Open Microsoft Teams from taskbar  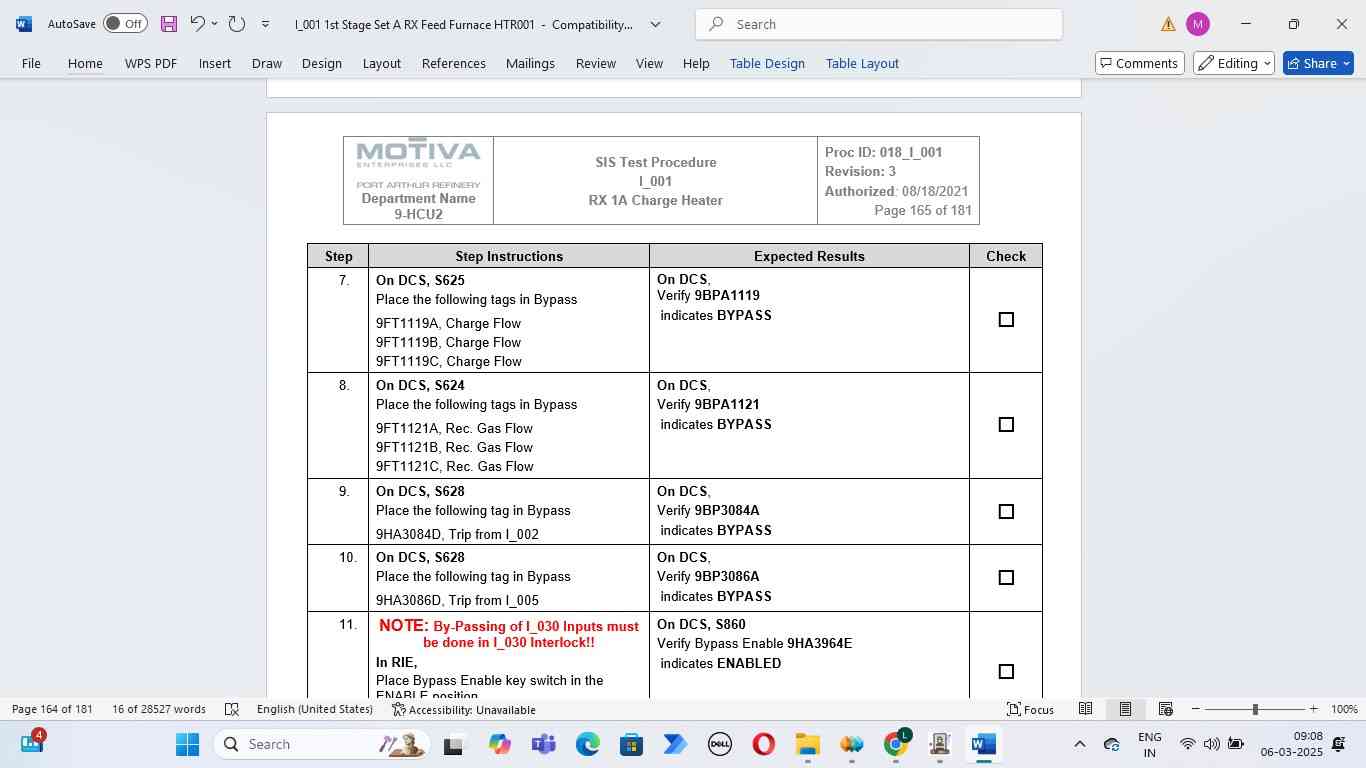(543, 744)
